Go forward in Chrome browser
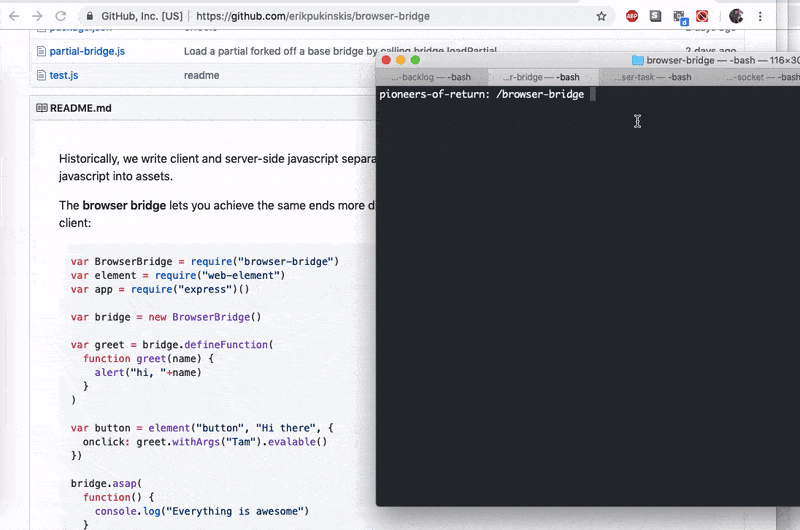The width and height of the screenshot is (800, 530). point(37,16)
